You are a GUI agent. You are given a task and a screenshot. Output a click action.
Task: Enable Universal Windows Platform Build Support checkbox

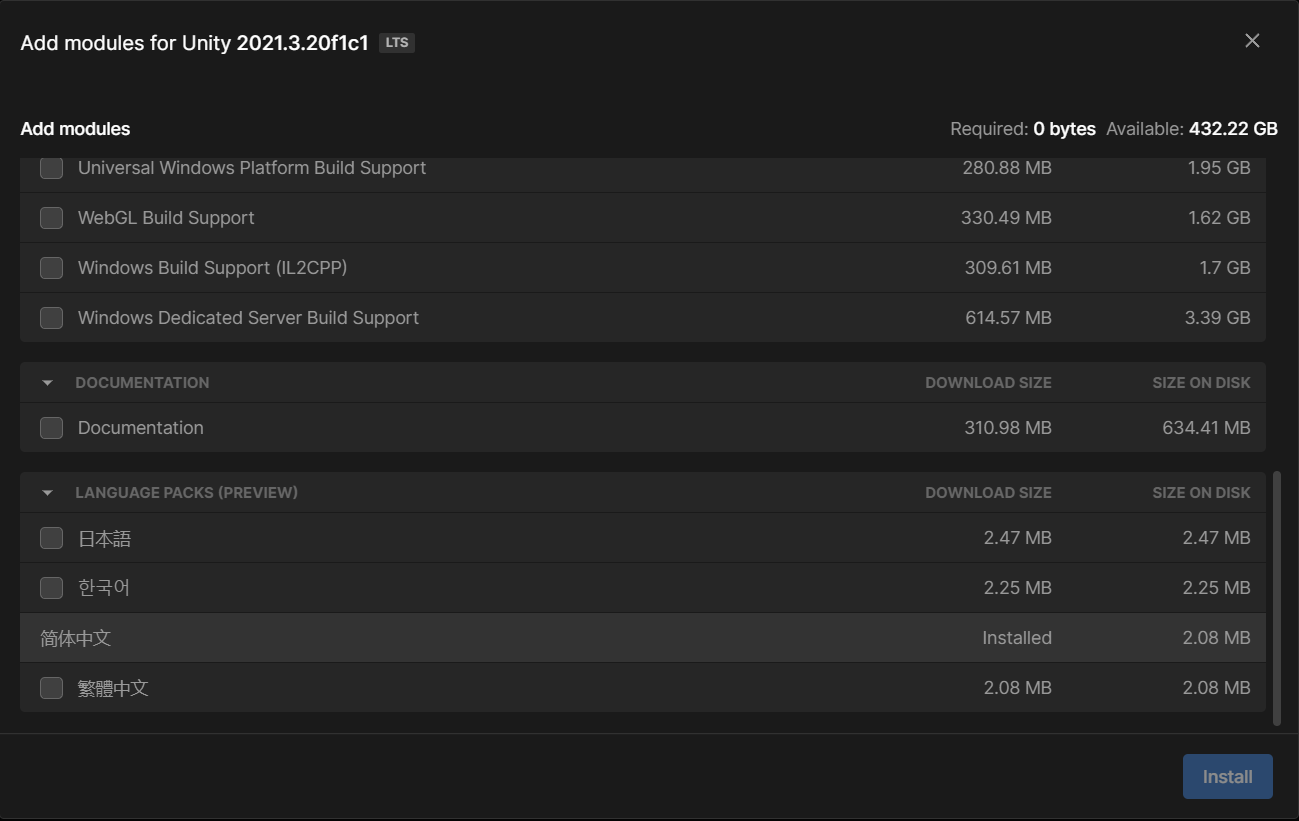coord(51,168)
